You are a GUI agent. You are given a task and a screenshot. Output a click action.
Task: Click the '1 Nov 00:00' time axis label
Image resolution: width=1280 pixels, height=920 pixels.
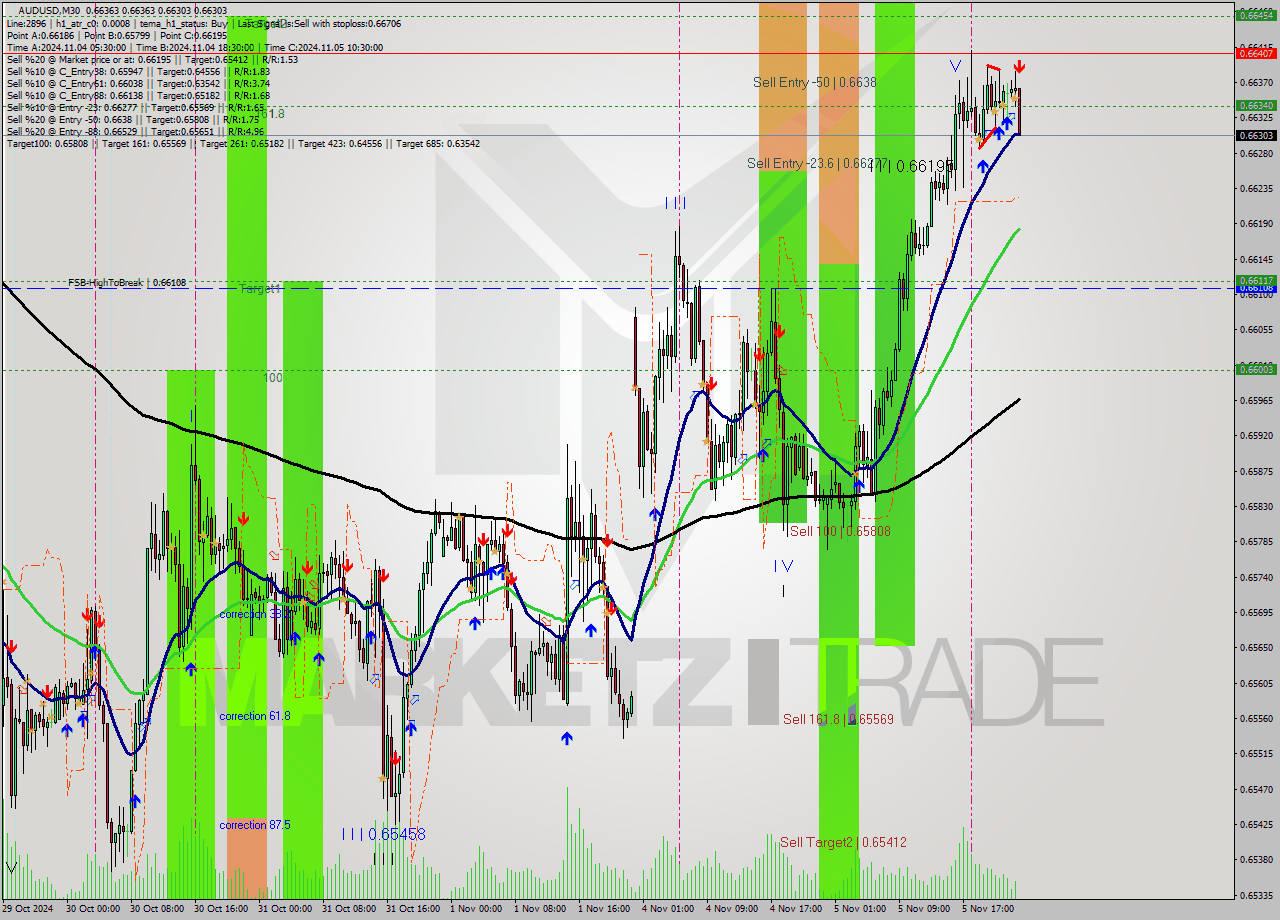tap(475, 909)
